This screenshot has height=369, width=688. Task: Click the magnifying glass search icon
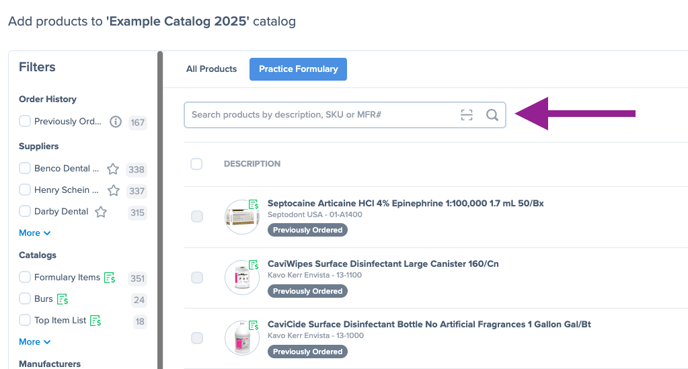(492, 115)
